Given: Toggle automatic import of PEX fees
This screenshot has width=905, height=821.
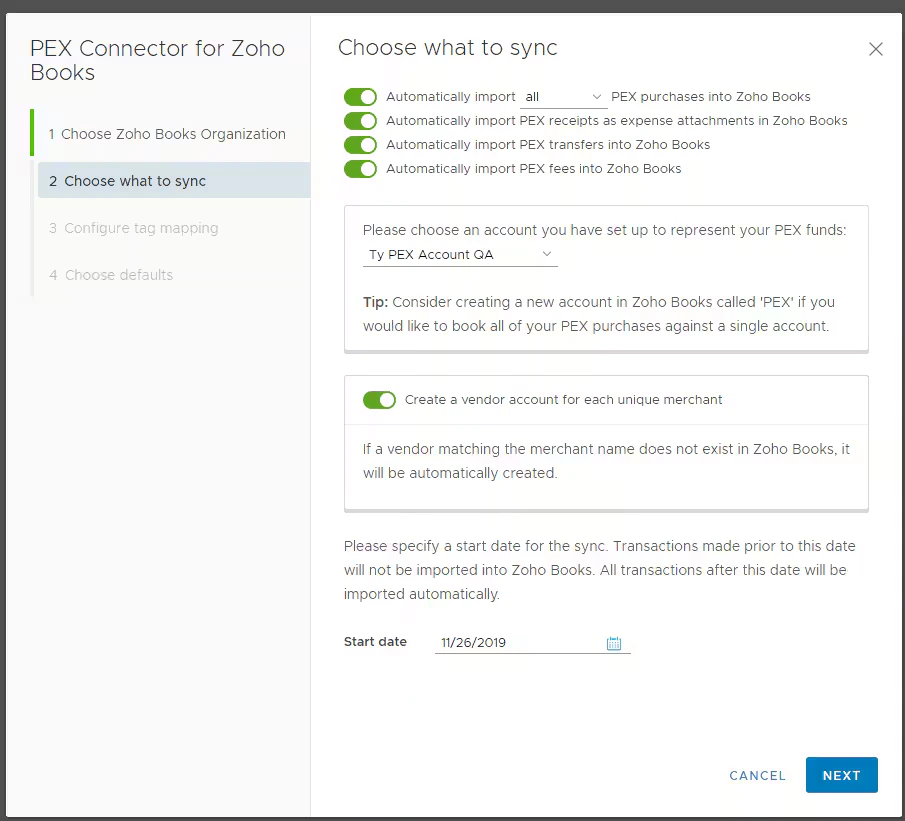Looking at the screenshot, I should (x=360, y=169).
